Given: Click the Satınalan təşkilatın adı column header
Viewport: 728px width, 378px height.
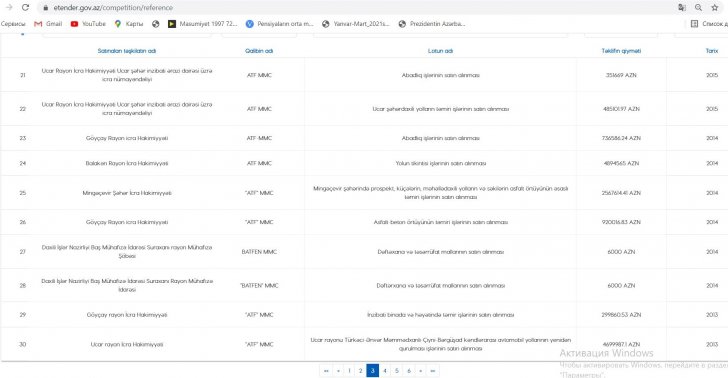Looking at the screenshot, I should pyautogui.click(x=127, y=51).
